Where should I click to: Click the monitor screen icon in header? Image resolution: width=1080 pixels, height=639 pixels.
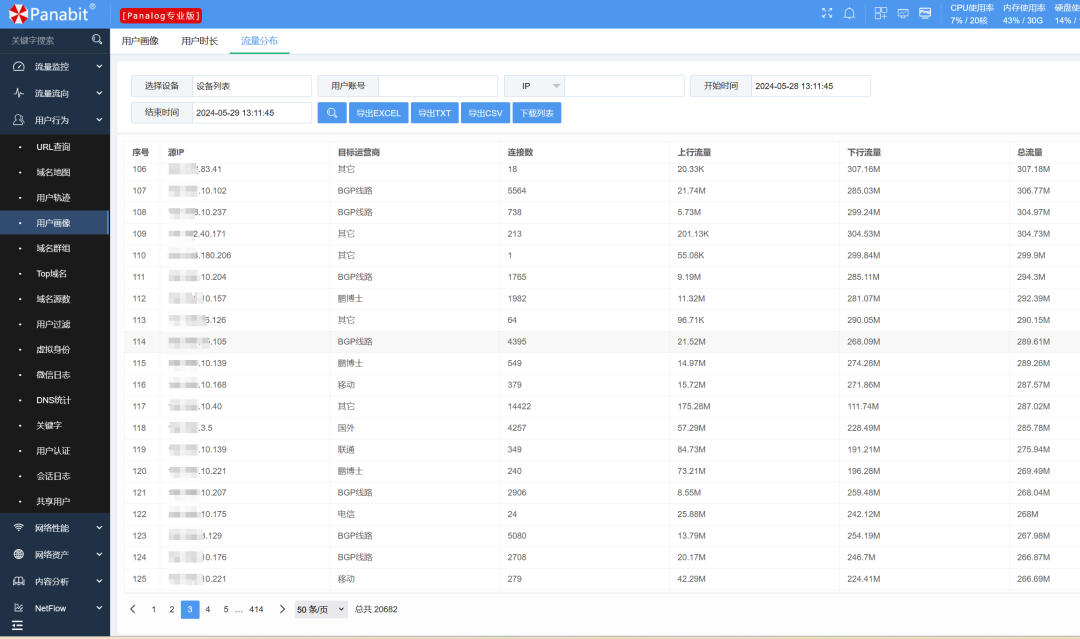903,13
